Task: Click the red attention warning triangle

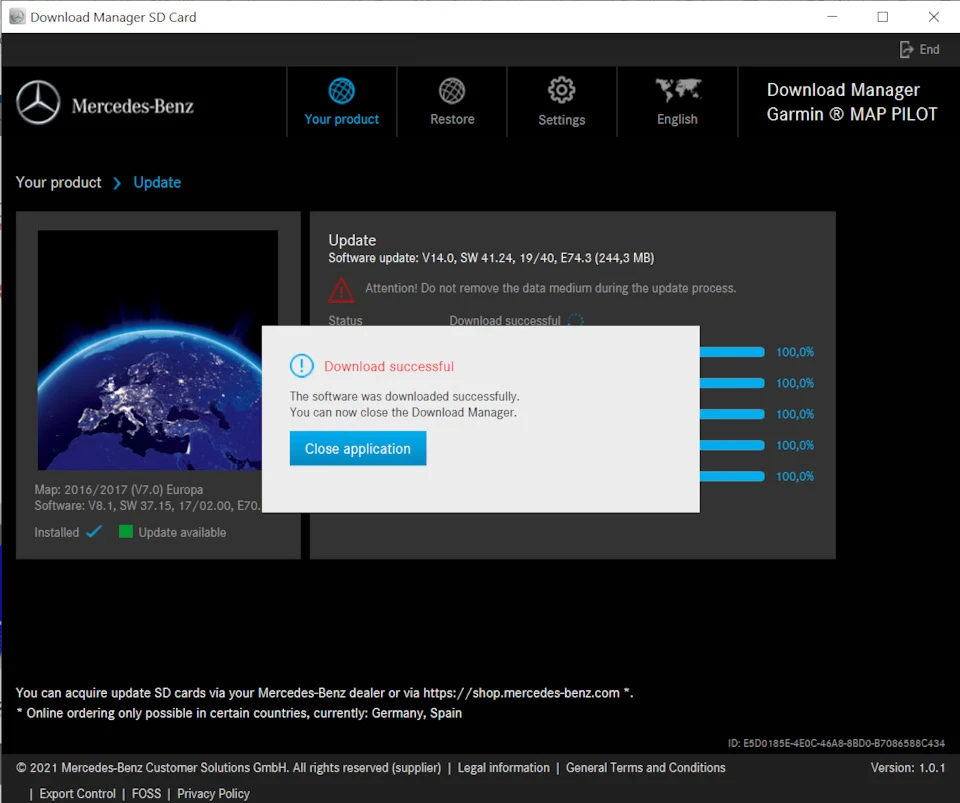Action: tap(341, 290)
